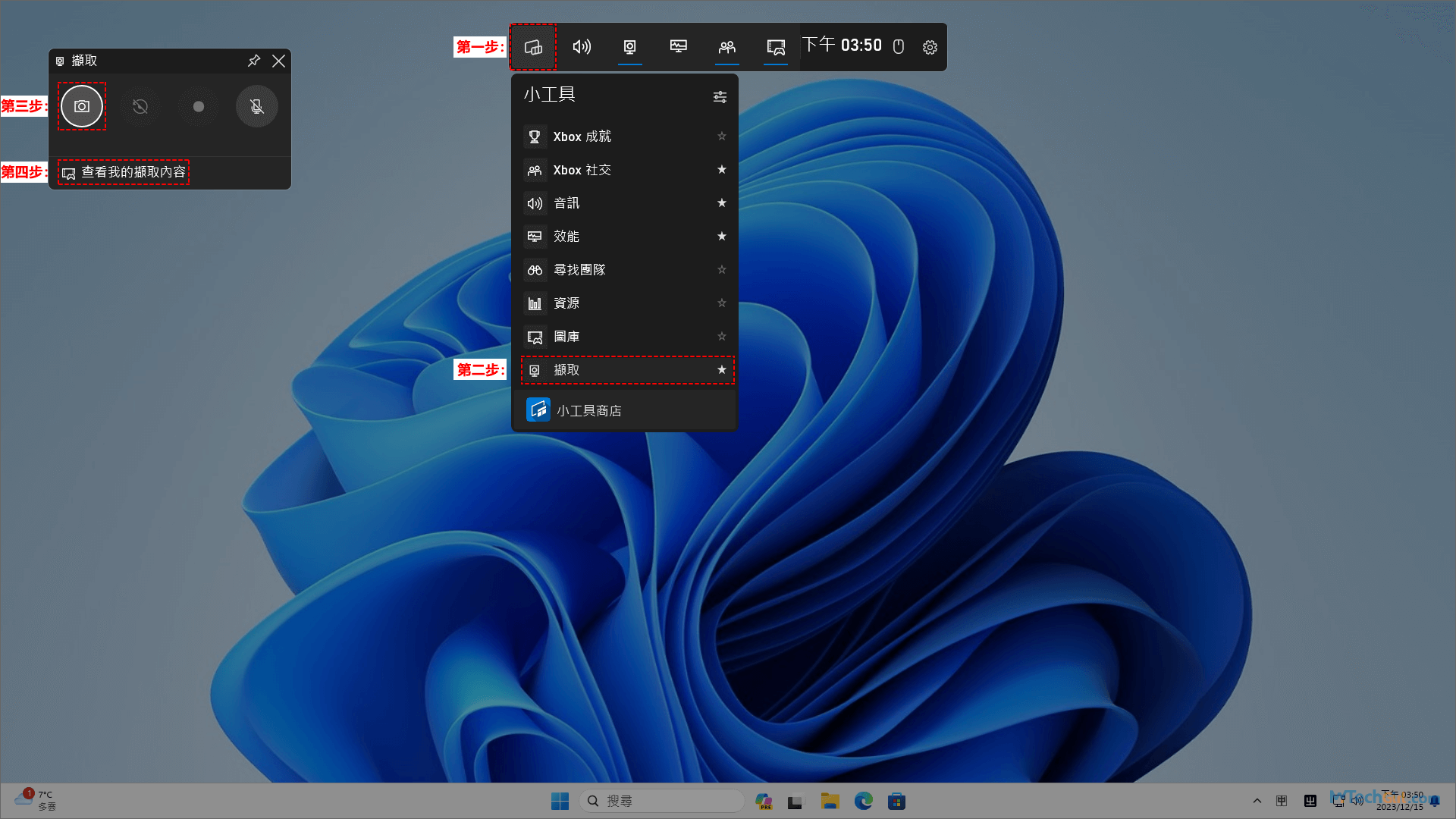Start recording with the record button
The width and height of the screenshot is (1456, 819).
pyautogui.click(x=199, y=106)
